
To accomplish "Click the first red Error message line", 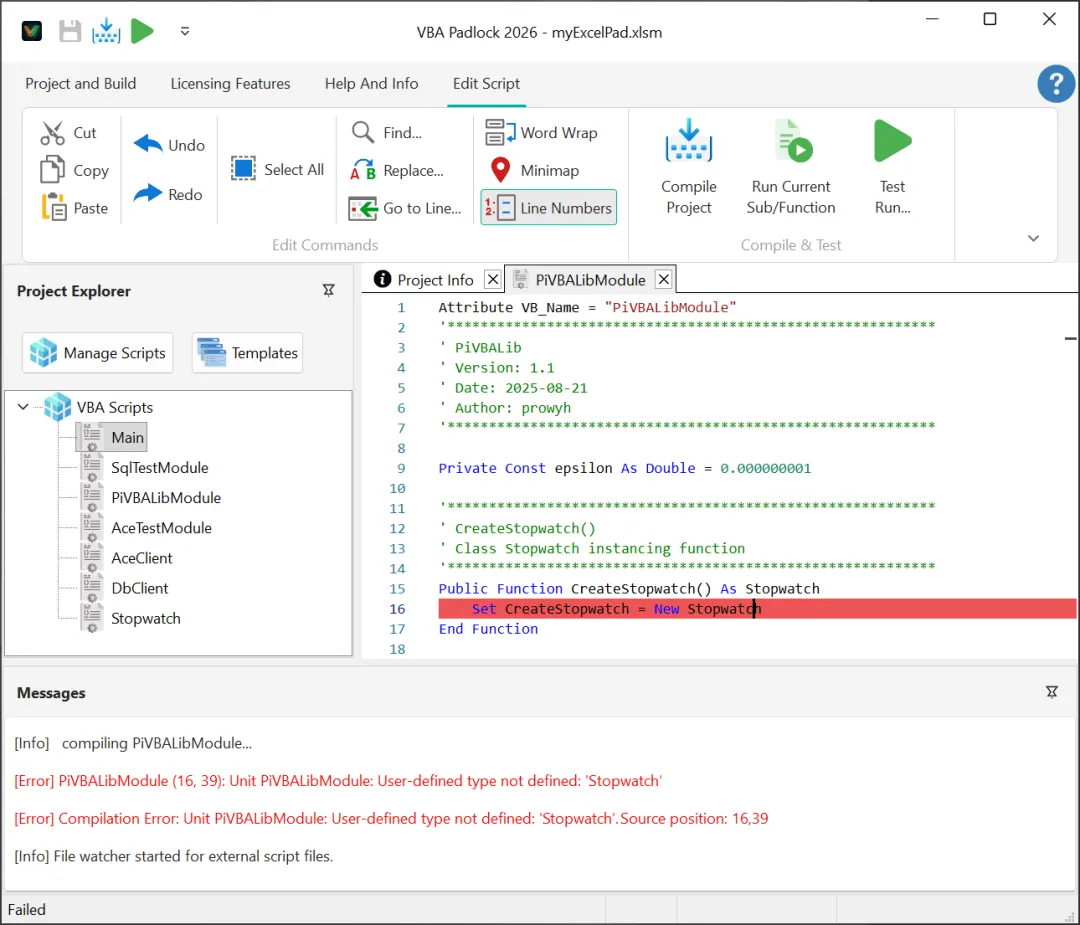I will click(338, 781).
